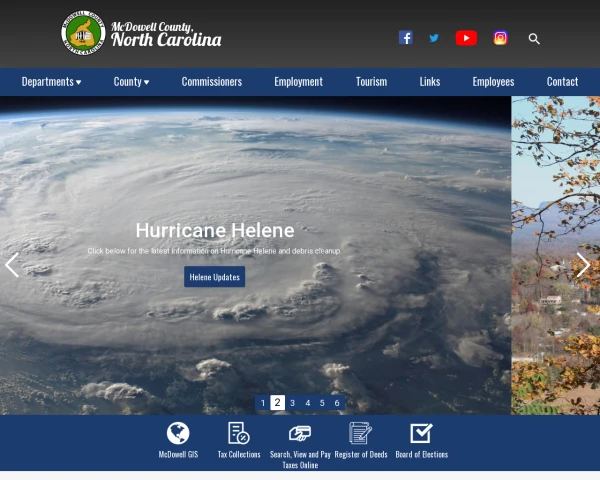Select active slide 2 indicator
Image resolution: width=600 pixels, height=480 pixels.
[x=278, y=403]
